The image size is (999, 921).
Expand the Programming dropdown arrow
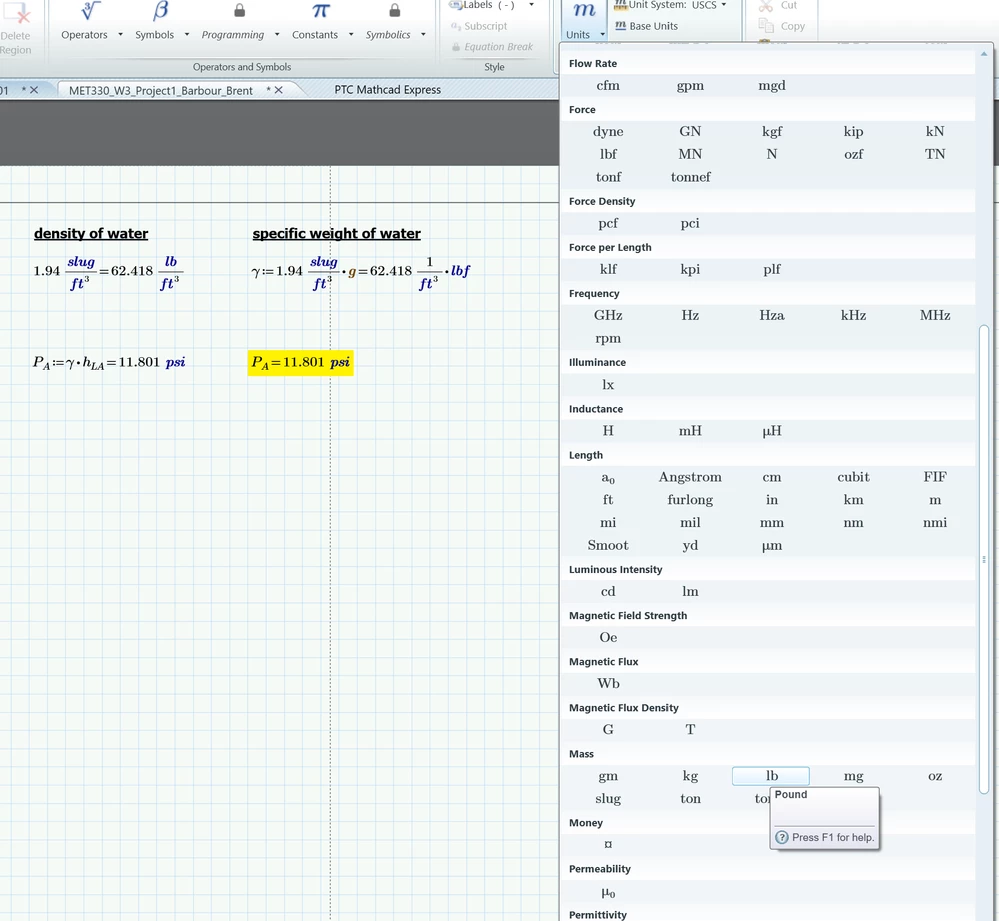(277, 35)
